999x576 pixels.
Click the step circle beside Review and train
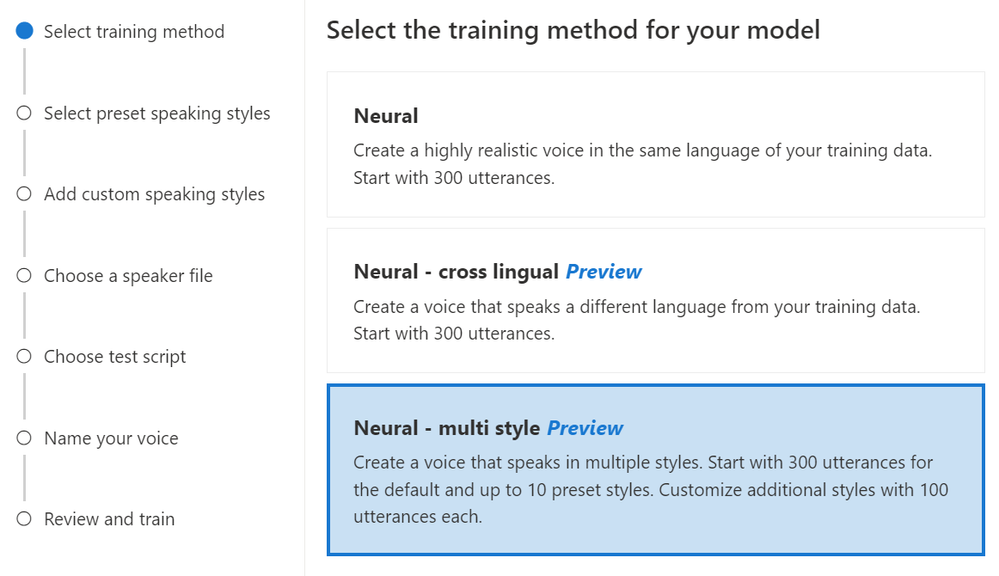(x=24, y=519)
